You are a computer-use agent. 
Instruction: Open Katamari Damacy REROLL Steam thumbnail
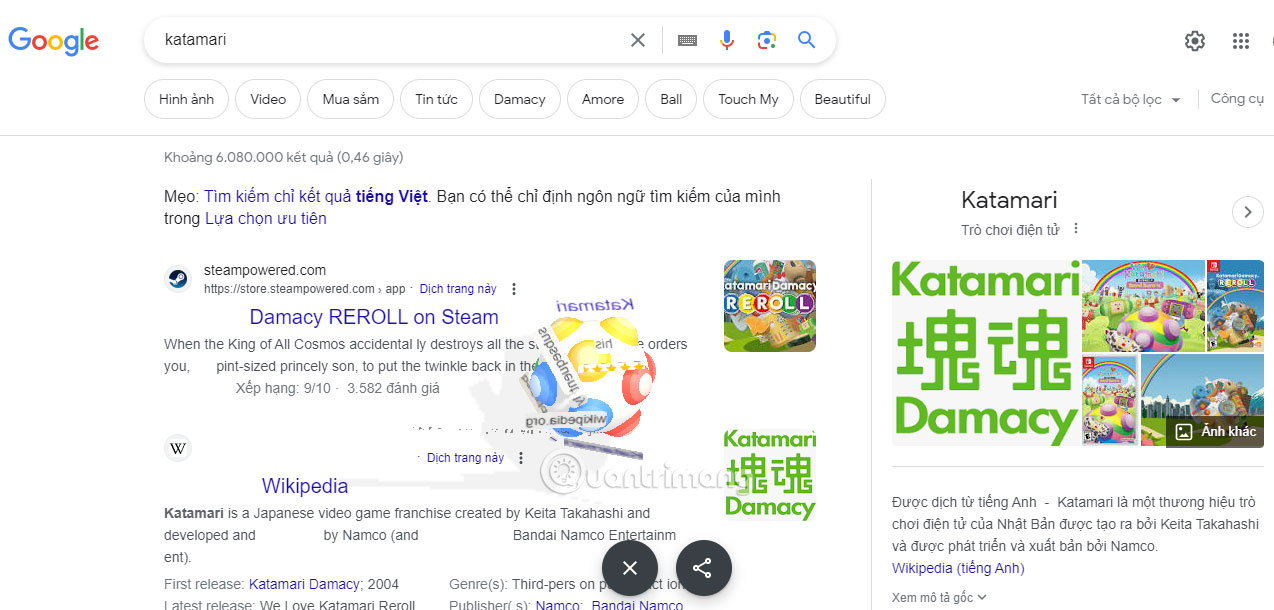[x=770, y=306]
